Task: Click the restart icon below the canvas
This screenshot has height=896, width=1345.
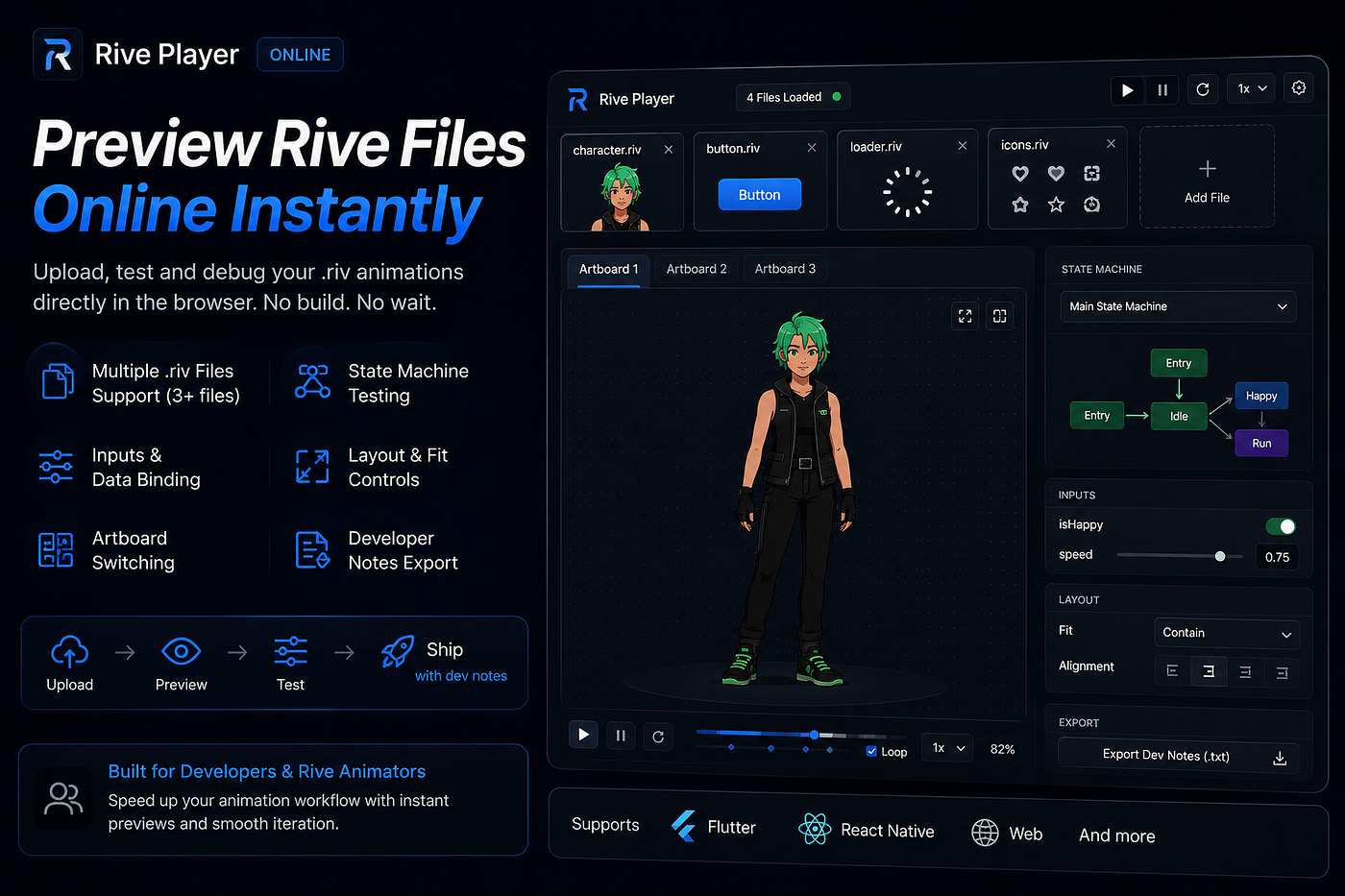Action: (x=658, y=737)
